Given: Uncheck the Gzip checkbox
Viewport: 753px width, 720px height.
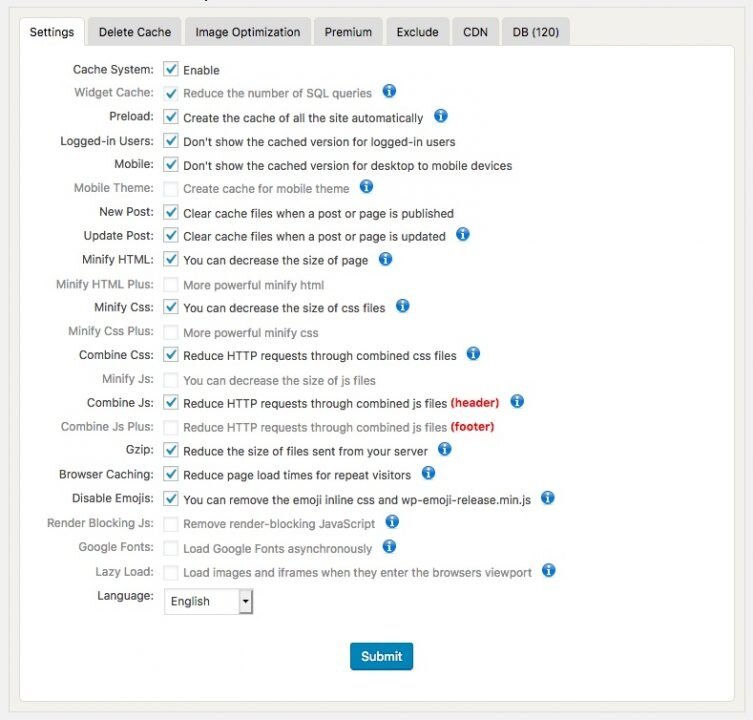Looking at the screenshot, I should 171,451.
